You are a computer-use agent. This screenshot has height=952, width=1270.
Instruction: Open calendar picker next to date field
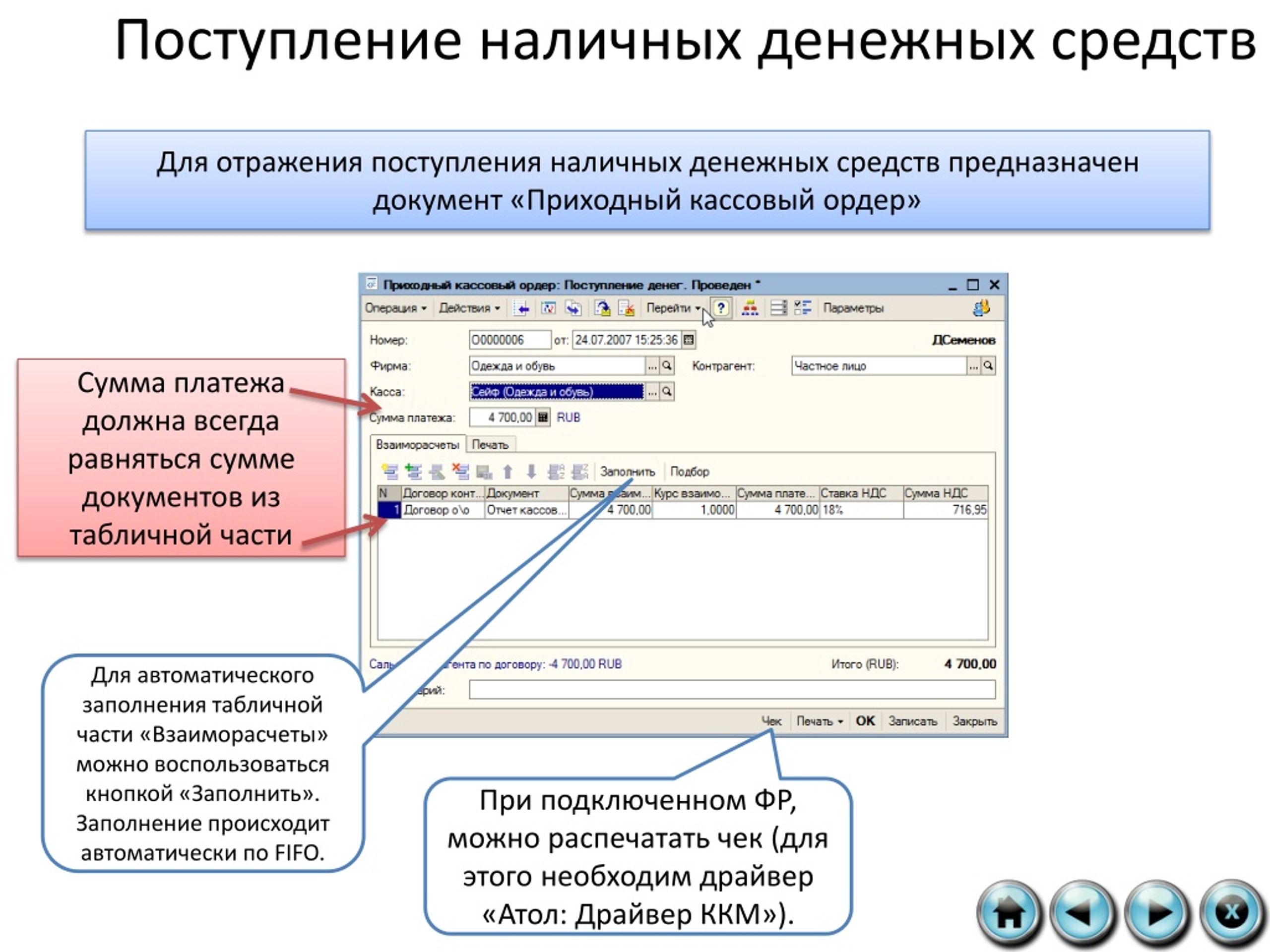coord(689,340)
